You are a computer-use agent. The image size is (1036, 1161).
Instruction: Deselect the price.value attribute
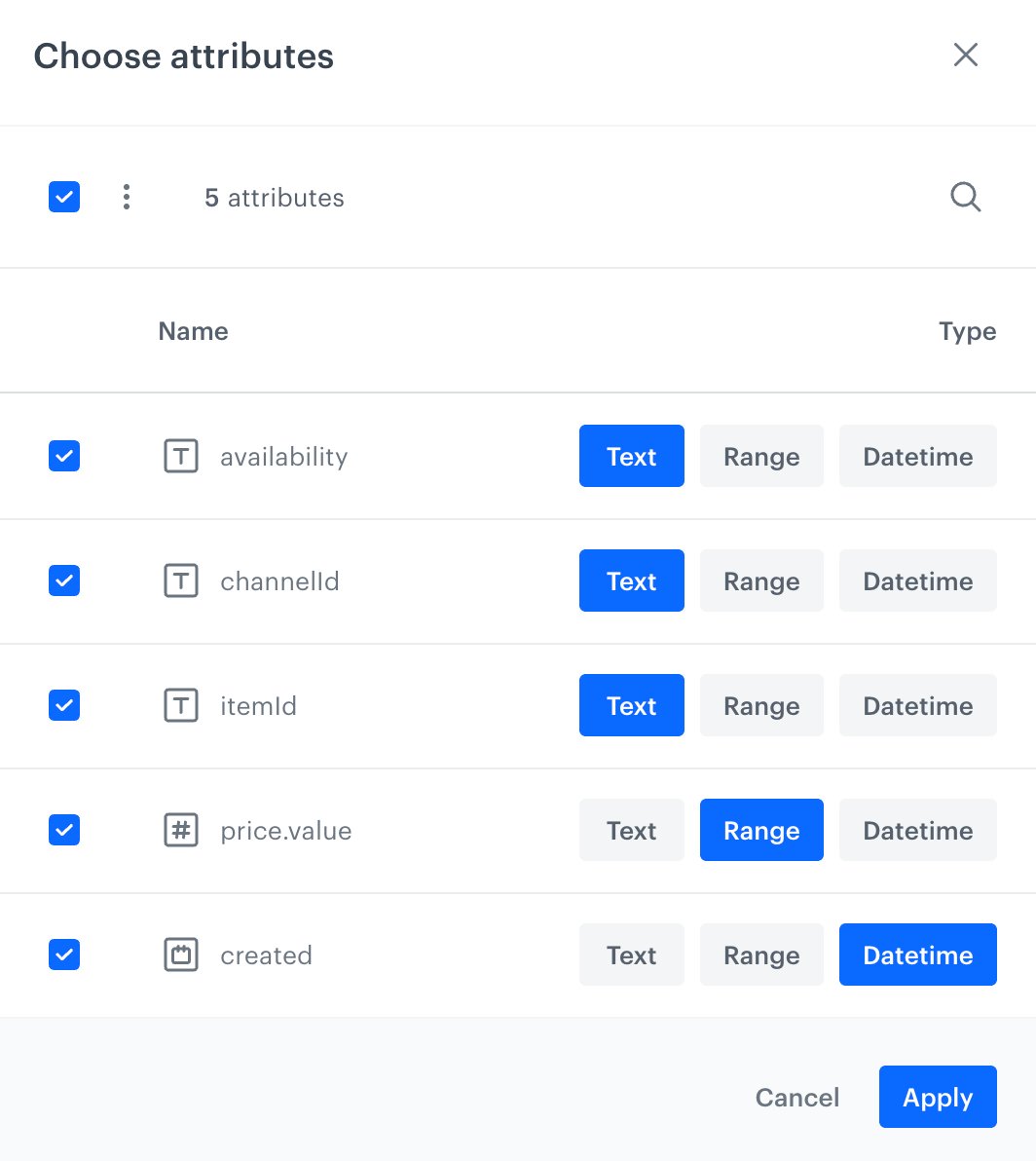(63, 830)
